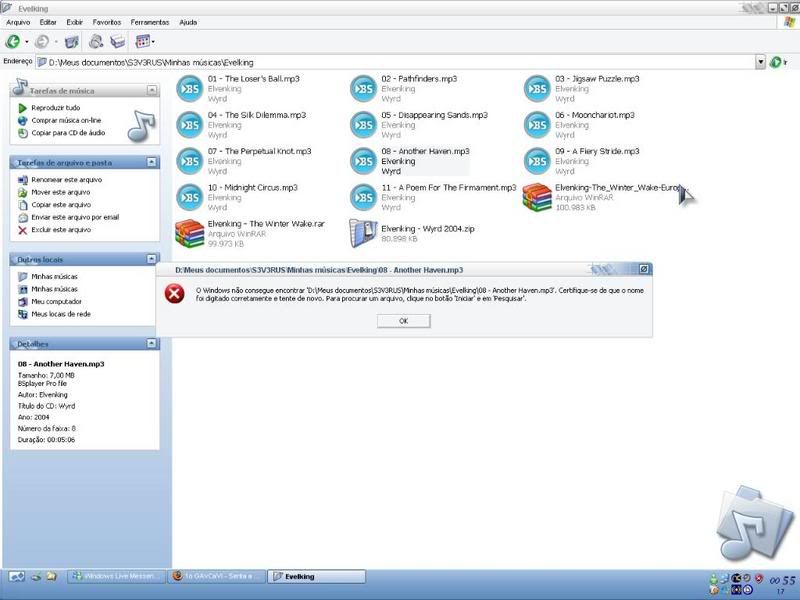Image resolution: width=800 pixels, height=600 pixels.
Task: Click the address bar path field
Action: click(395, 62)
